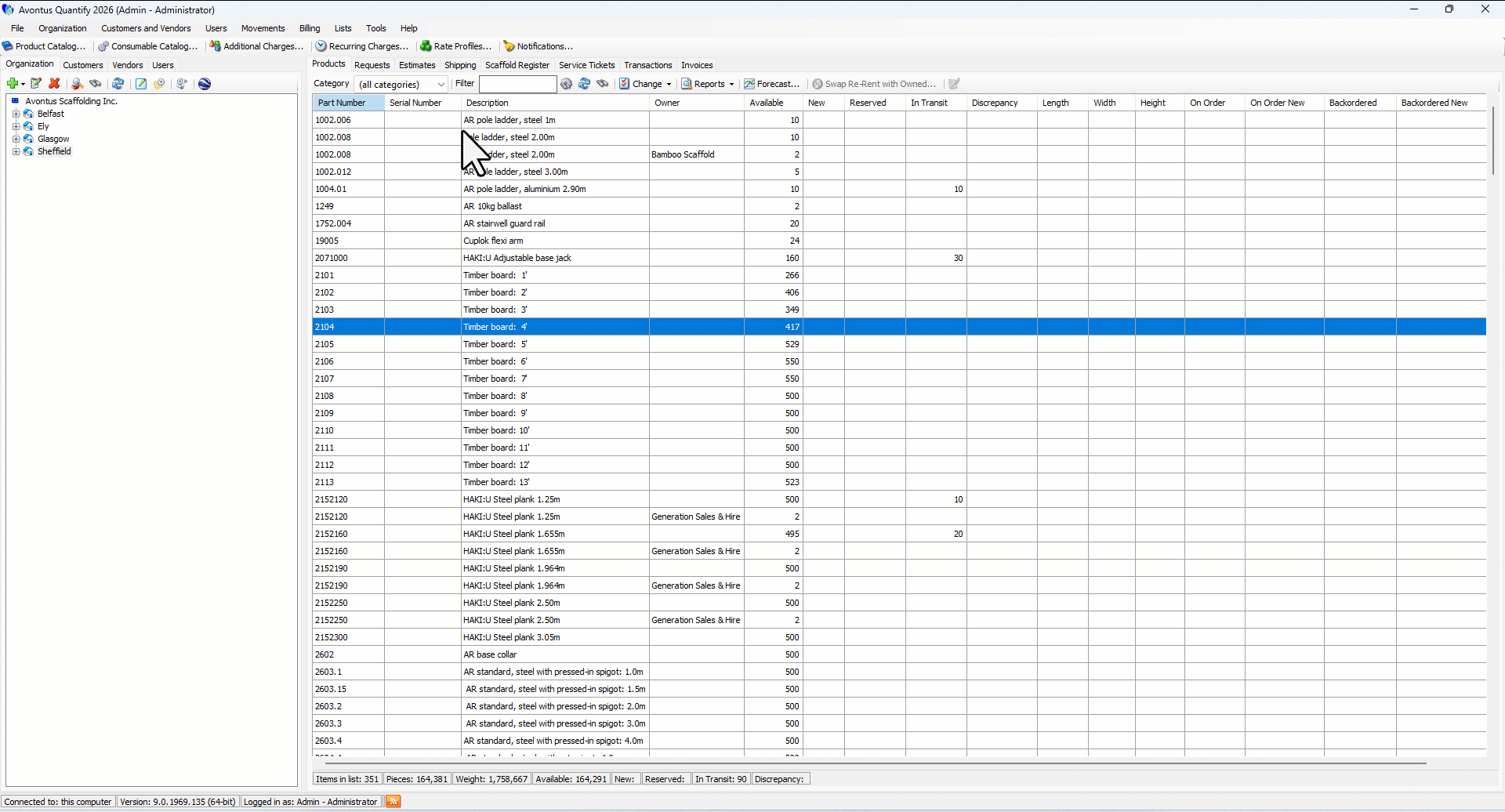Click the globe map icon
The width and height of the screenshot is (1505, 812).
205,84
